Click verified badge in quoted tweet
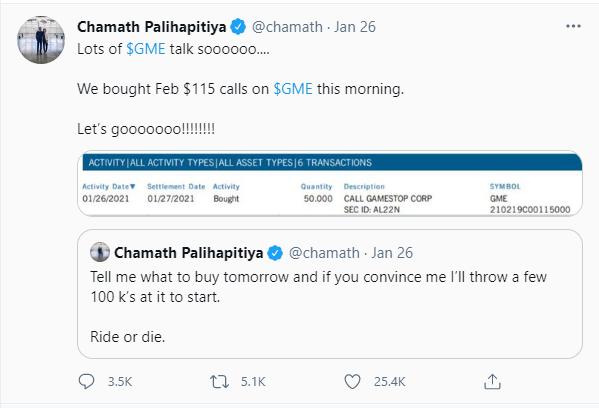This screenshot has height=408, width=599. 275,253
